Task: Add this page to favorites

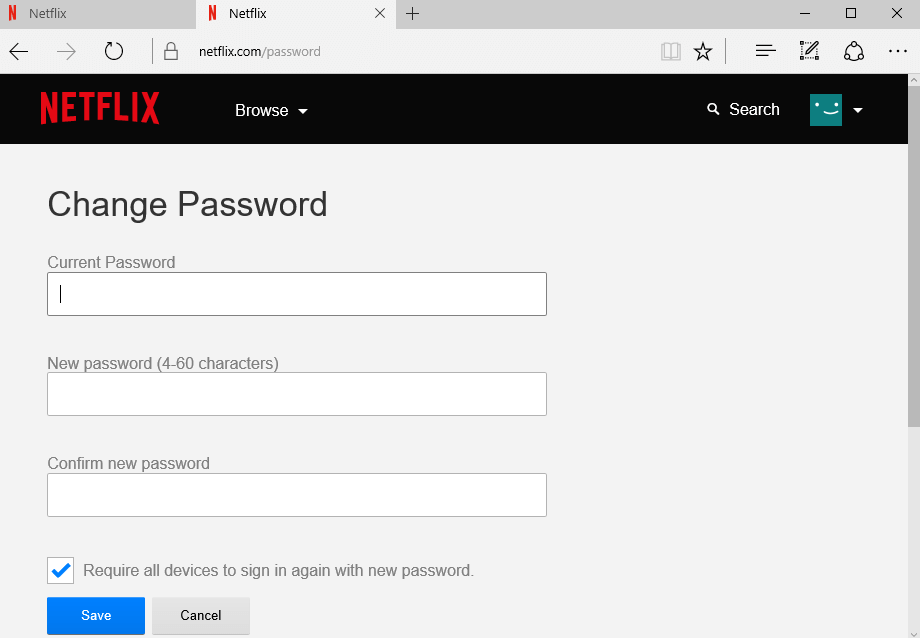Action: (x=703, y=50)
